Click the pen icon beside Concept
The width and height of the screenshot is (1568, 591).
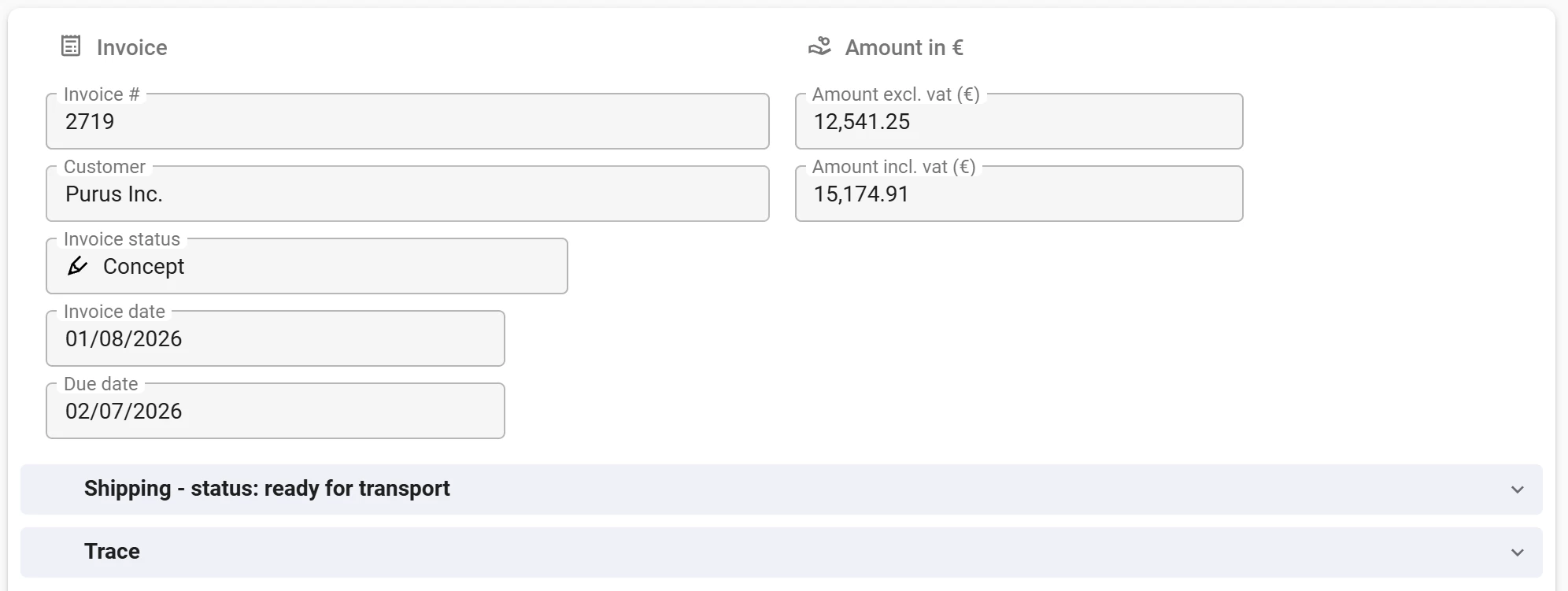point(77,266)
